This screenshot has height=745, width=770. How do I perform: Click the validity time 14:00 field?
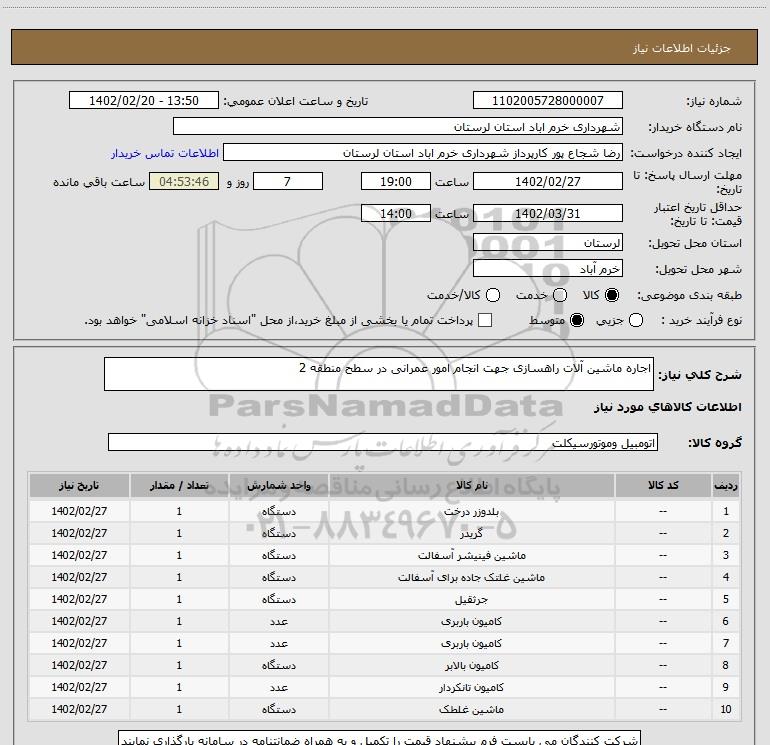pyautogui.click(x=396, y=213)
